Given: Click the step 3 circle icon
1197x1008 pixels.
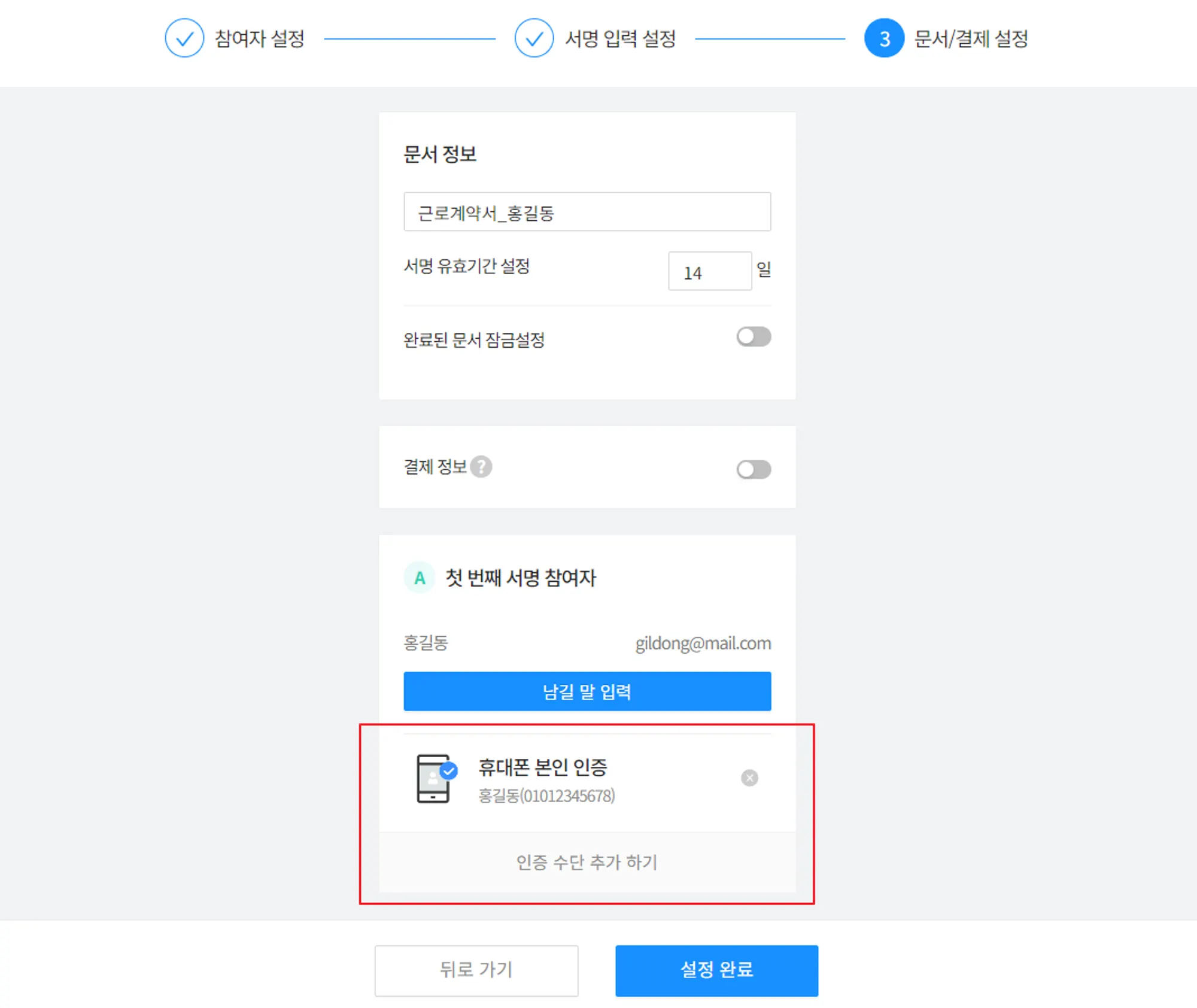Looking at the screenshot, I should click(884, 38).
